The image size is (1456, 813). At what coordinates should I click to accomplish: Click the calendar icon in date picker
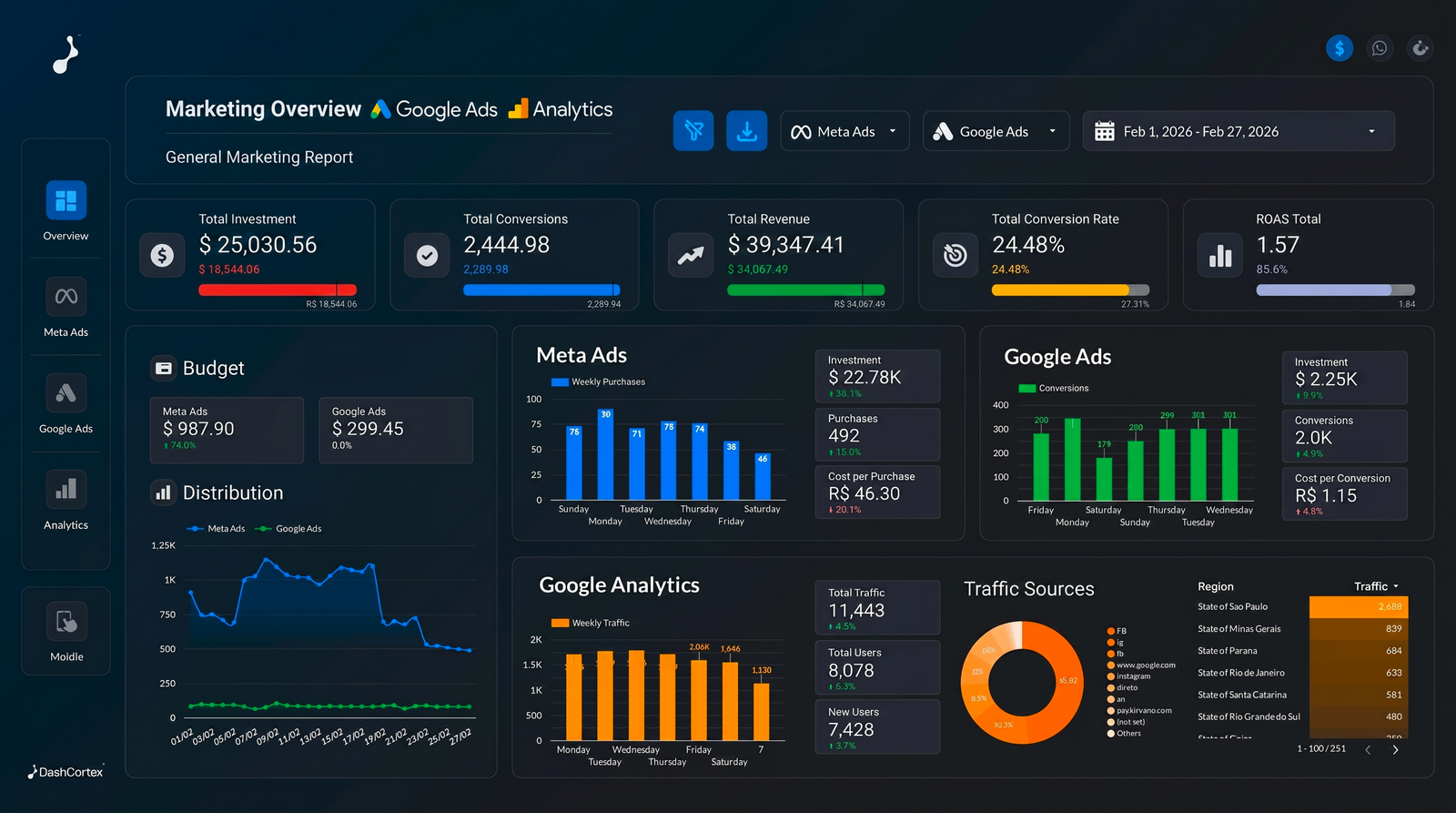click(x=1105, y=131)
